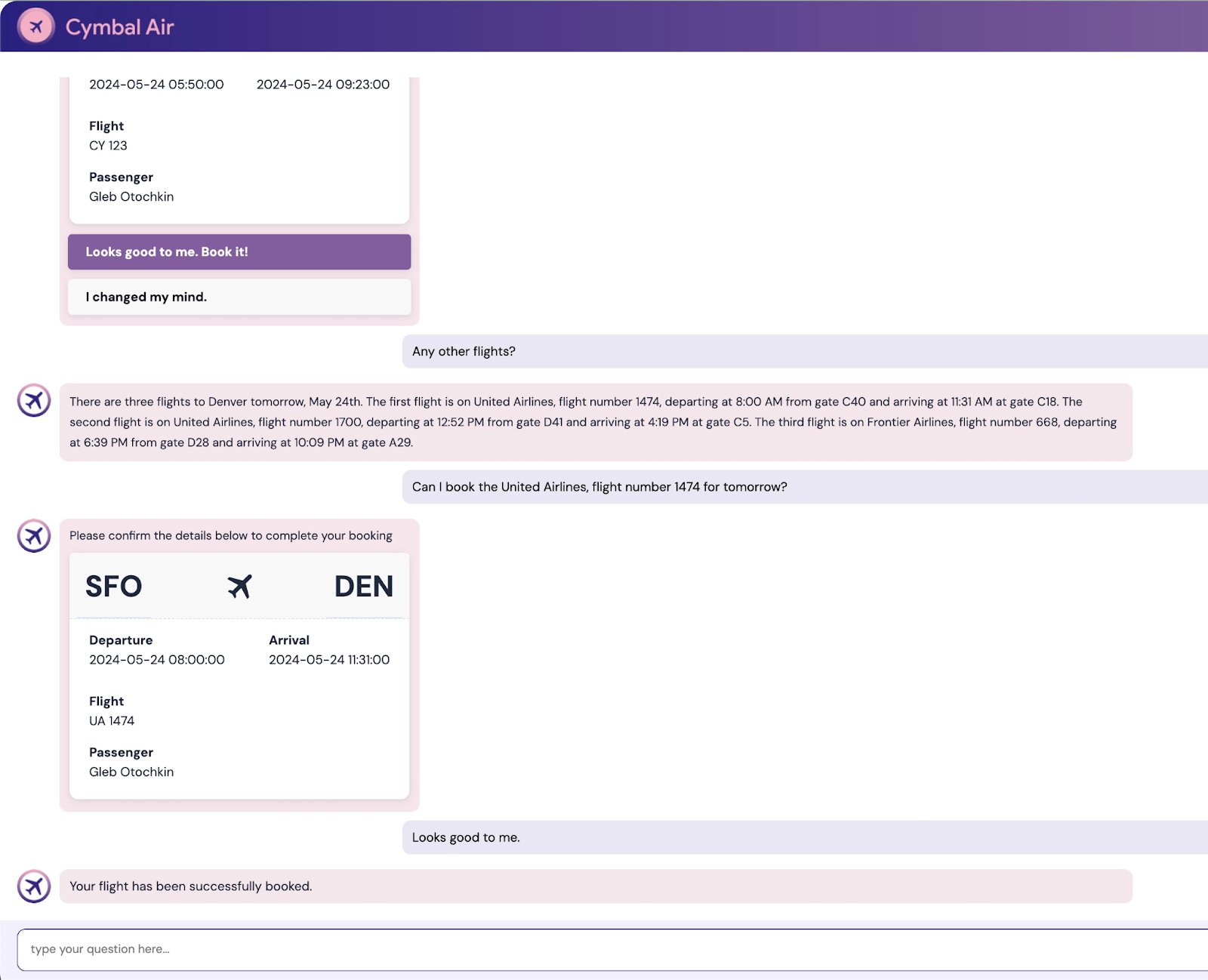
Task: Select the 'Can I book the United Airlines' message
Action: coord(599,487)
